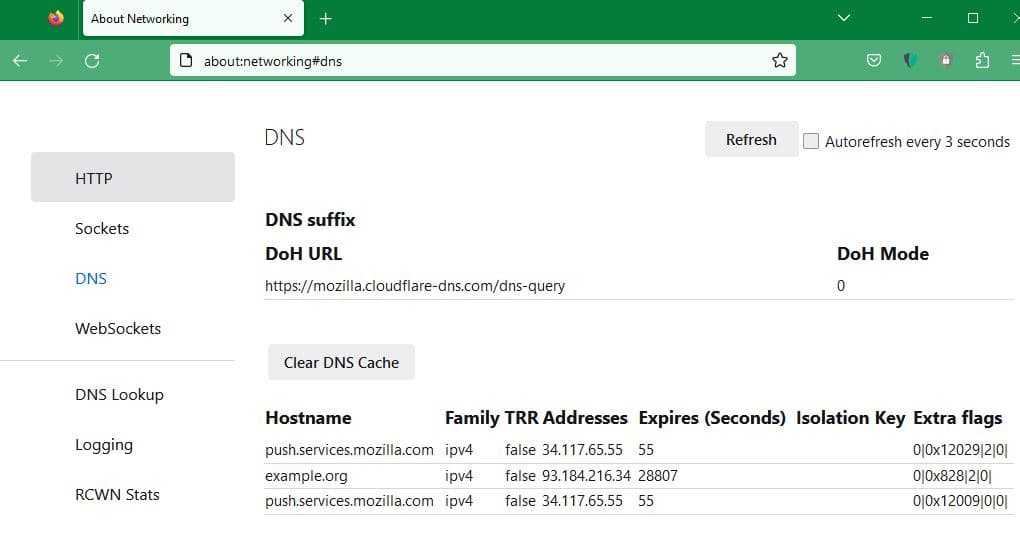Close the About Networking tab
This screenshot has width=1020, height=537.
point(288,18)
